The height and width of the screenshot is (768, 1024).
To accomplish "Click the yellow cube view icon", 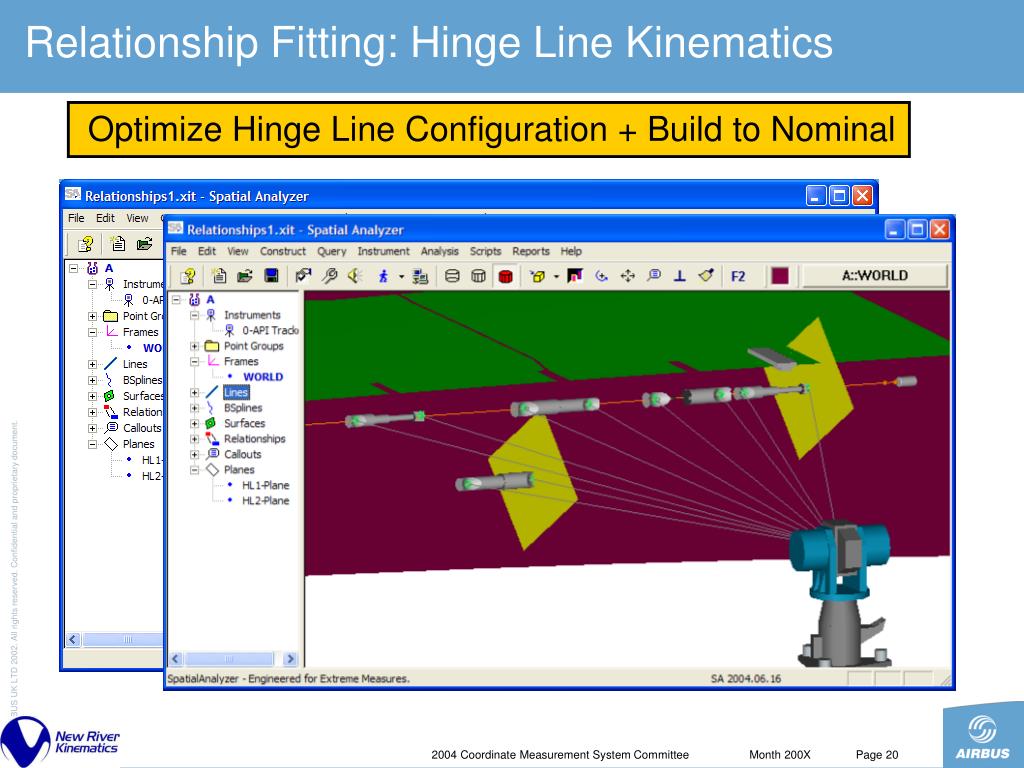I will (537, 276).
